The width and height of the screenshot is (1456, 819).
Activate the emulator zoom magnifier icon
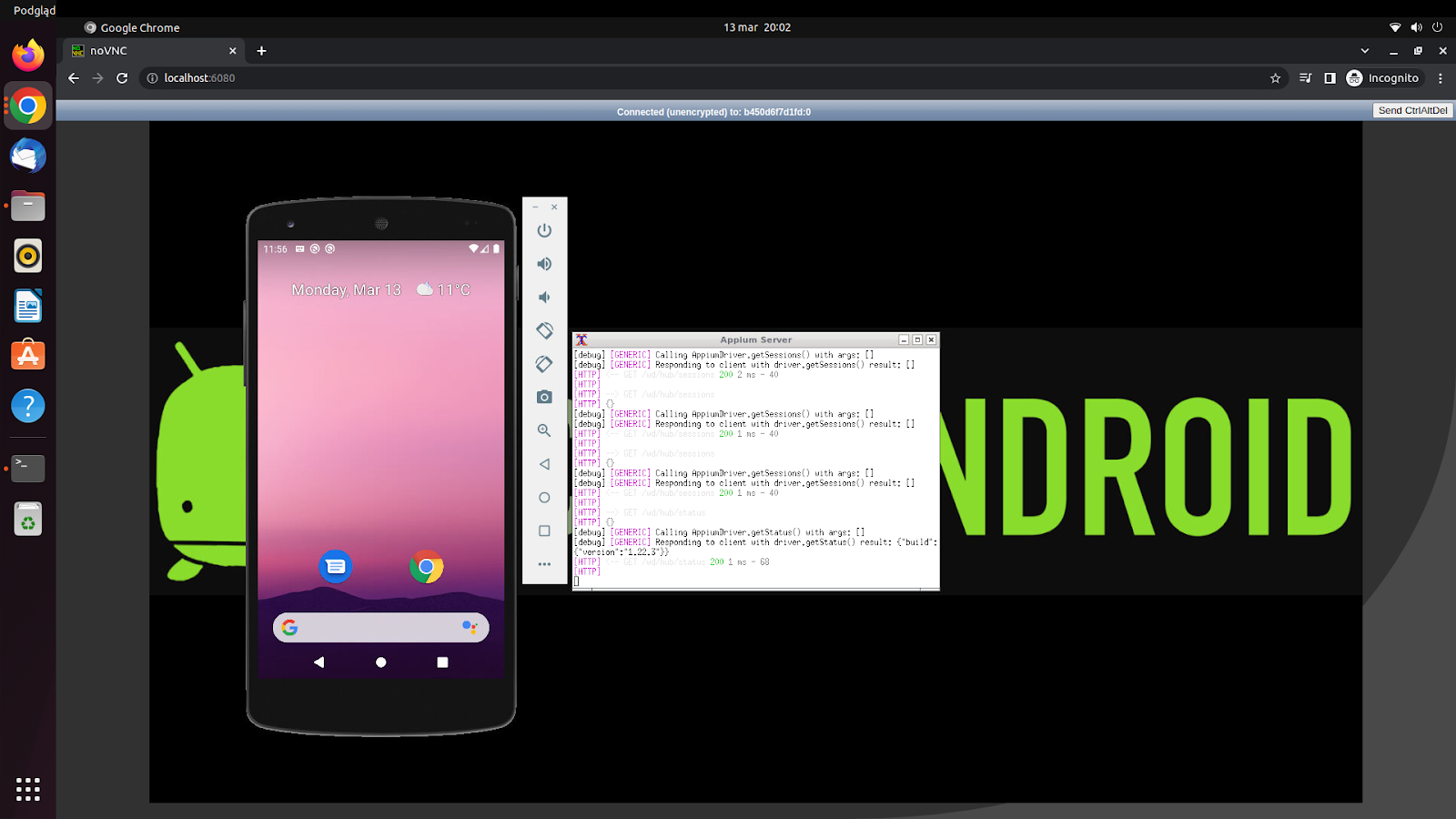(x=544, y=430)
